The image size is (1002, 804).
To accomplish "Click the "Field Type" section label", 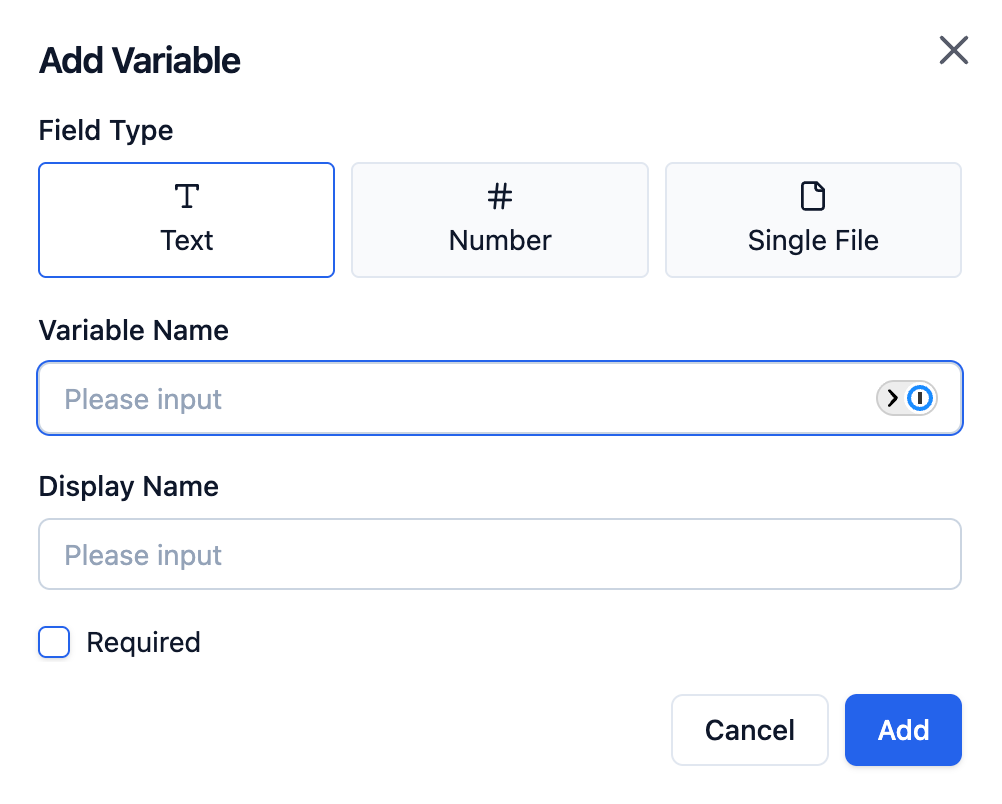I will click(x=105, y=130).
